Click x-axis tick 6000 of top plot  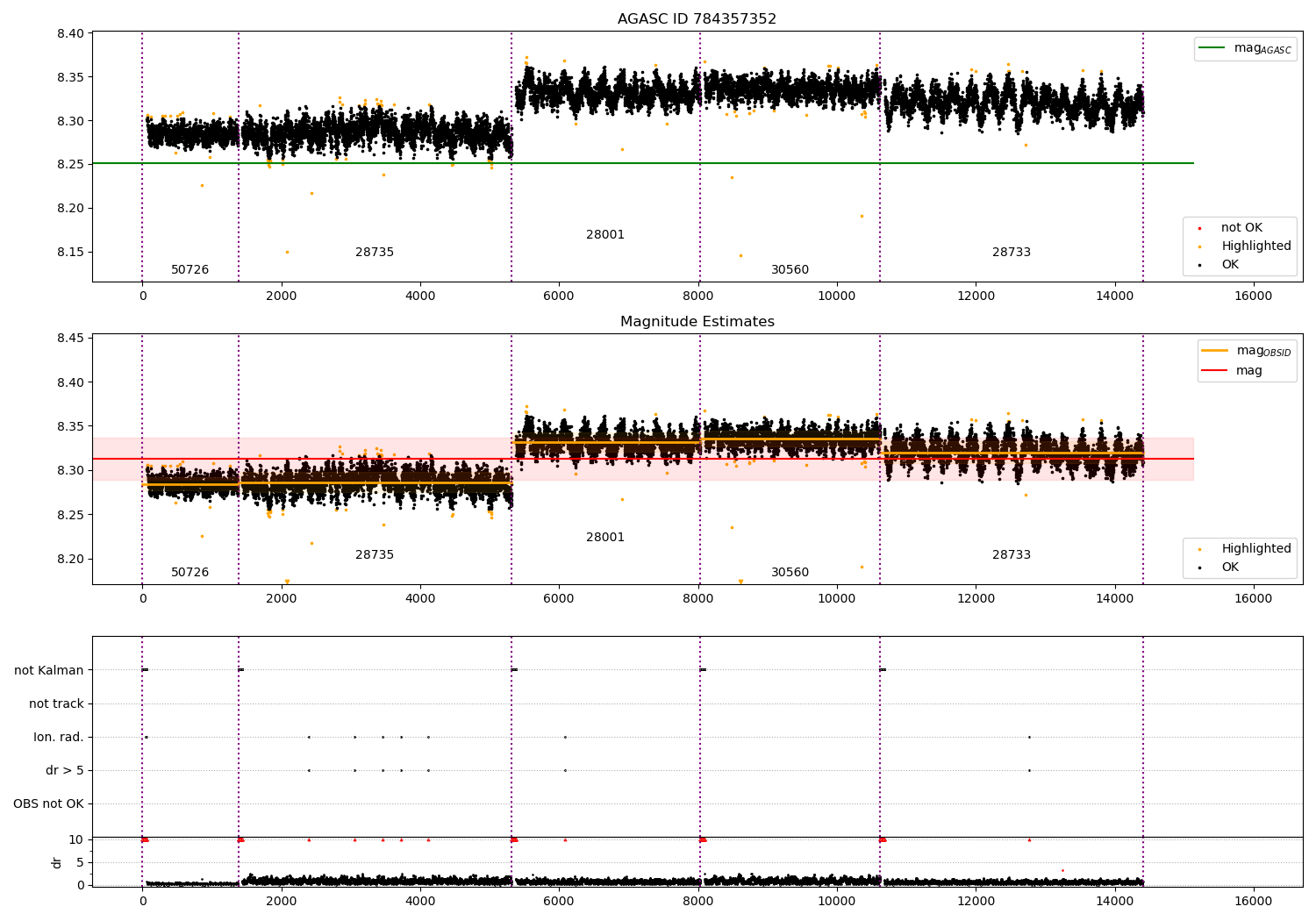tap(559, 296)
